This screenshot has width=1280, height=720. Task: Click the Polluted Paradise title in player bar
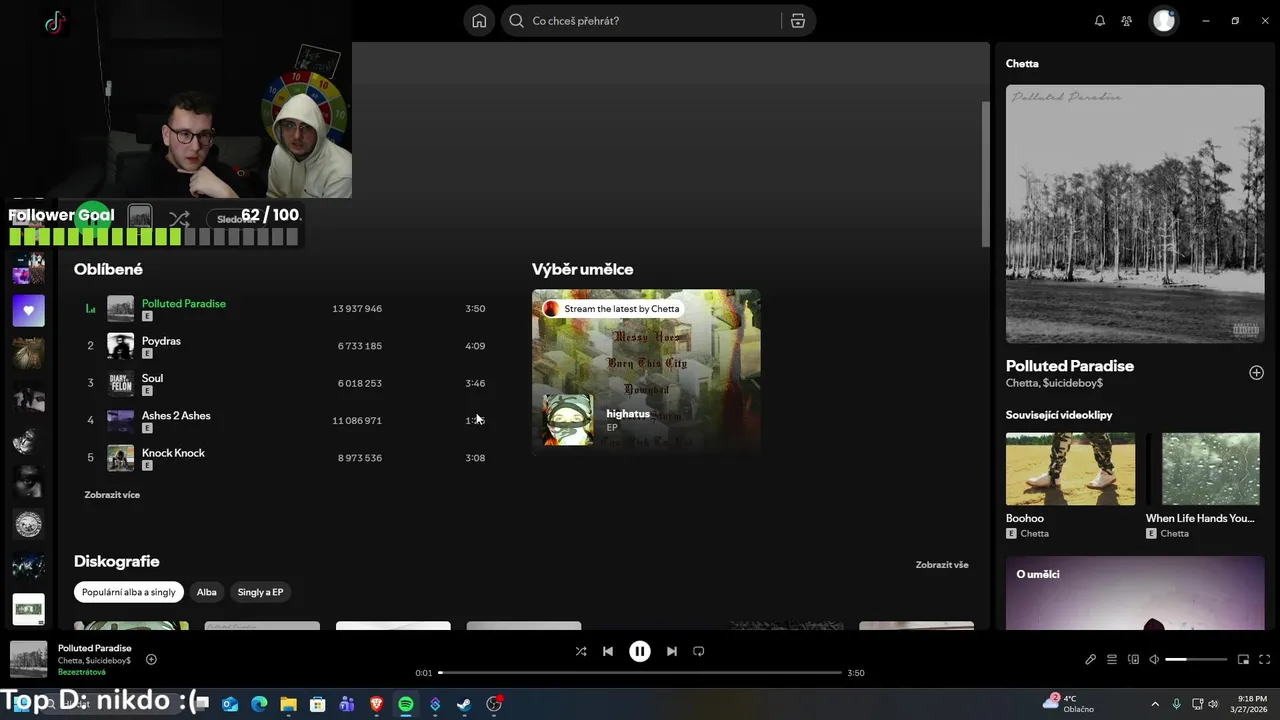click(95, 648)
